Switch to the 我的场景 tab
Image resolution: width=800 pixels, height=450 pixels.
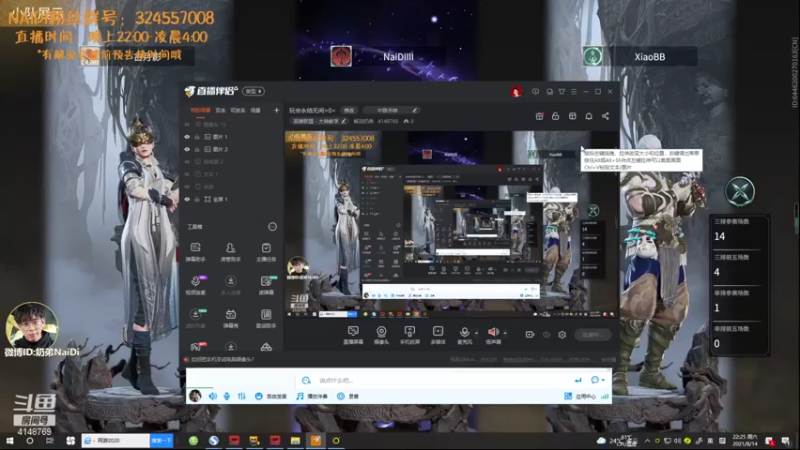pyautogui.click(x=200, y=110)
